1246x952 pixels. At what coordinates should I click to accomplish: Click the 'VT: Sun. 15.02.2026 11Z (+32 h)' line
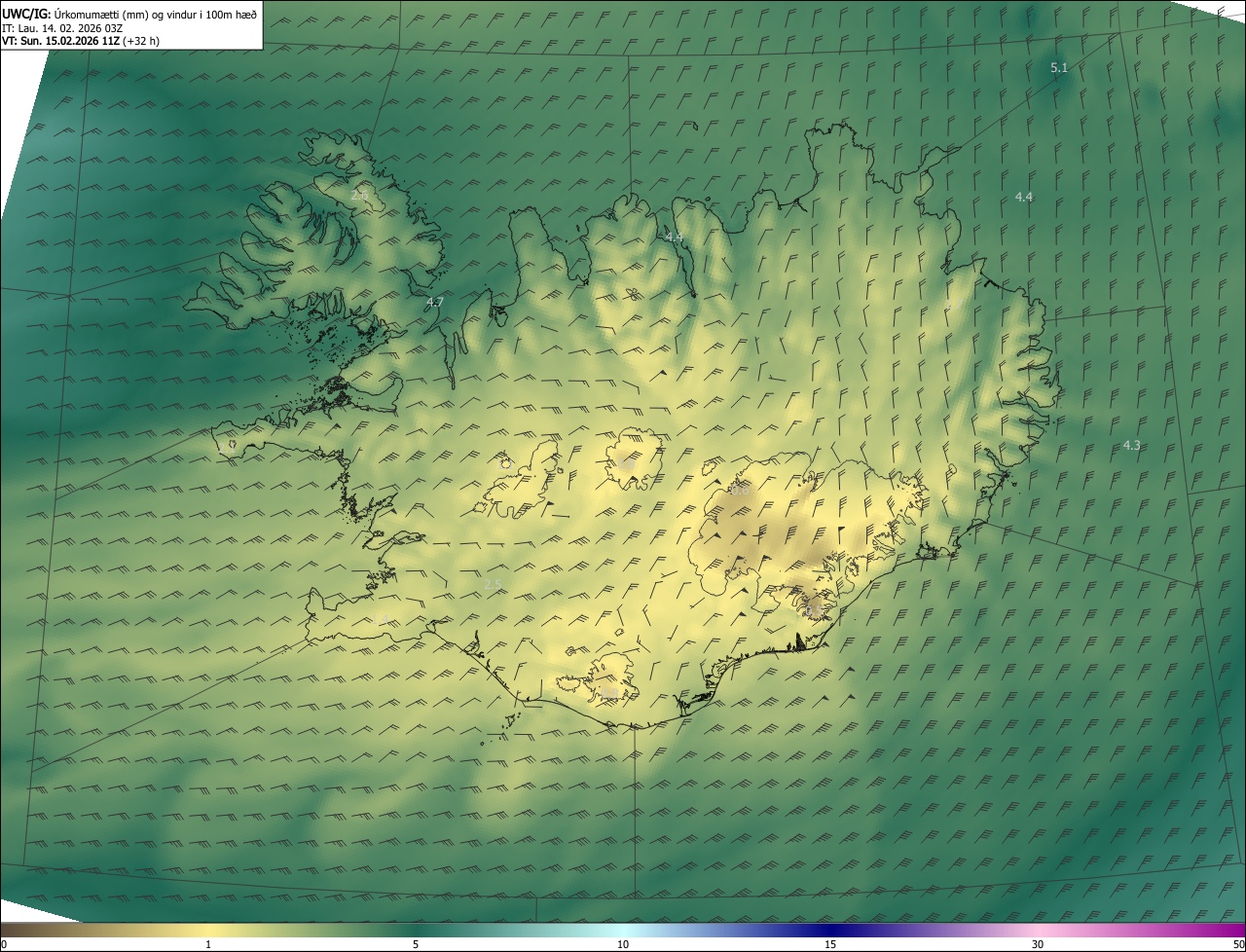click(x=81, y=41)
